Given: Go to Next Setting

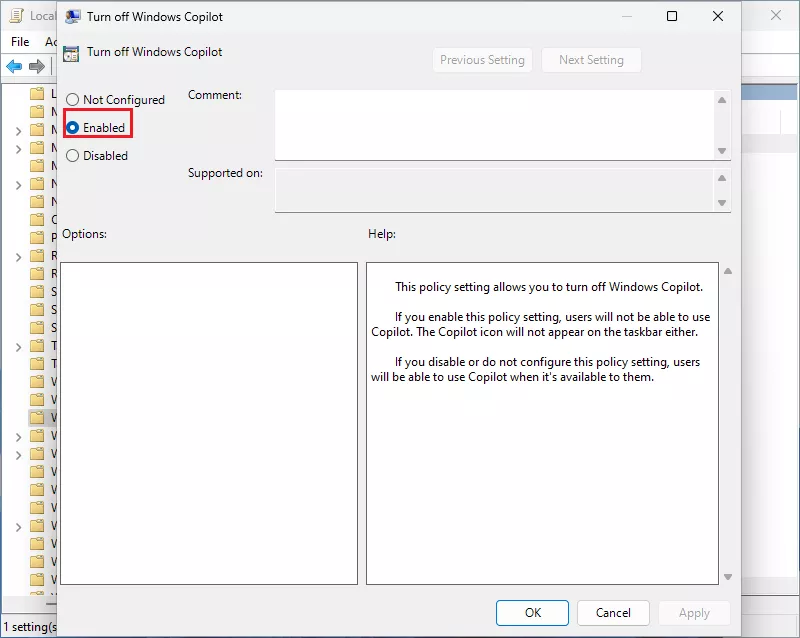Looking at the screenshot, I should click(x=591, y=60).
